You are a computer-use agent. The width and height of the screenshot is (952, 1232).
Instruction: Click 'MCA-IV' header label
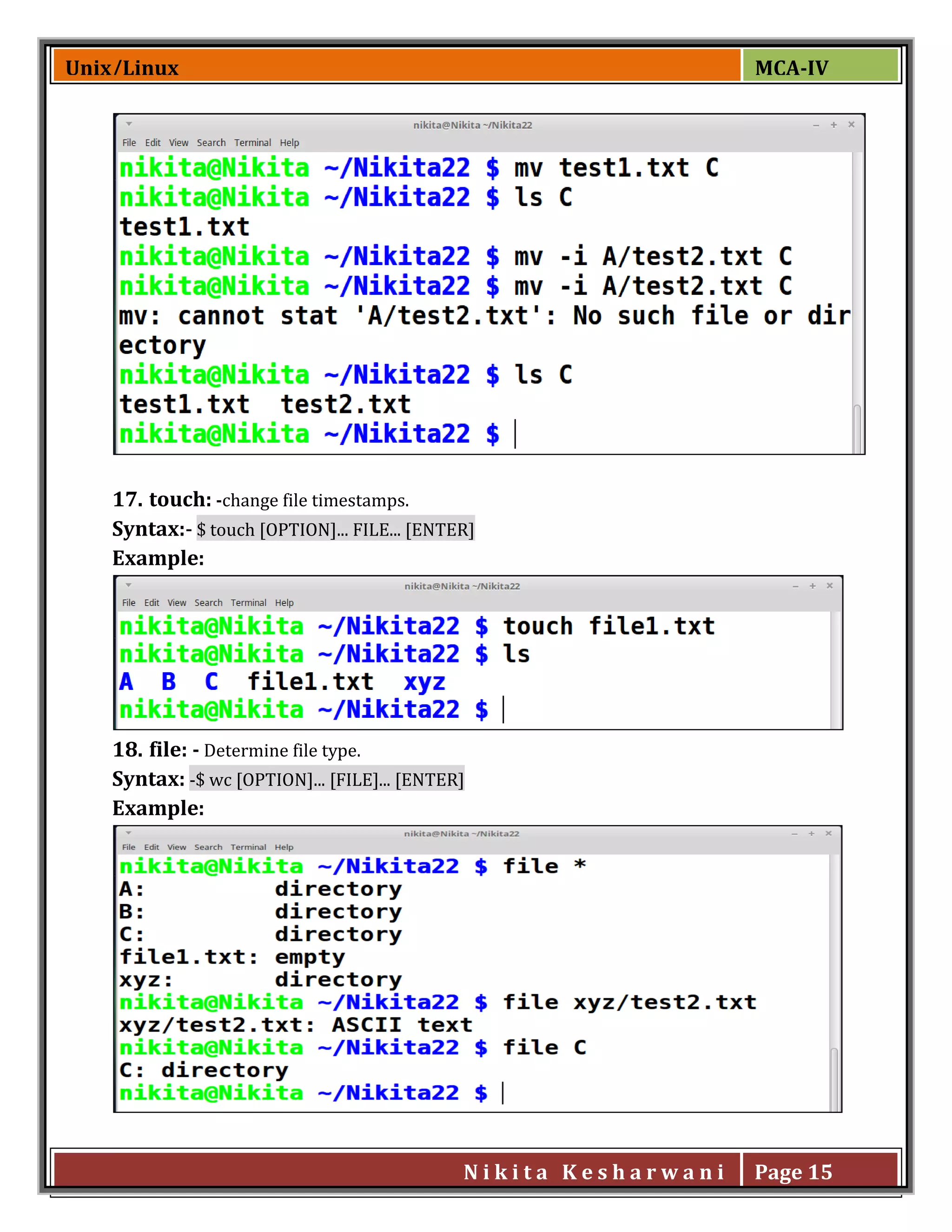coord(792,68)
